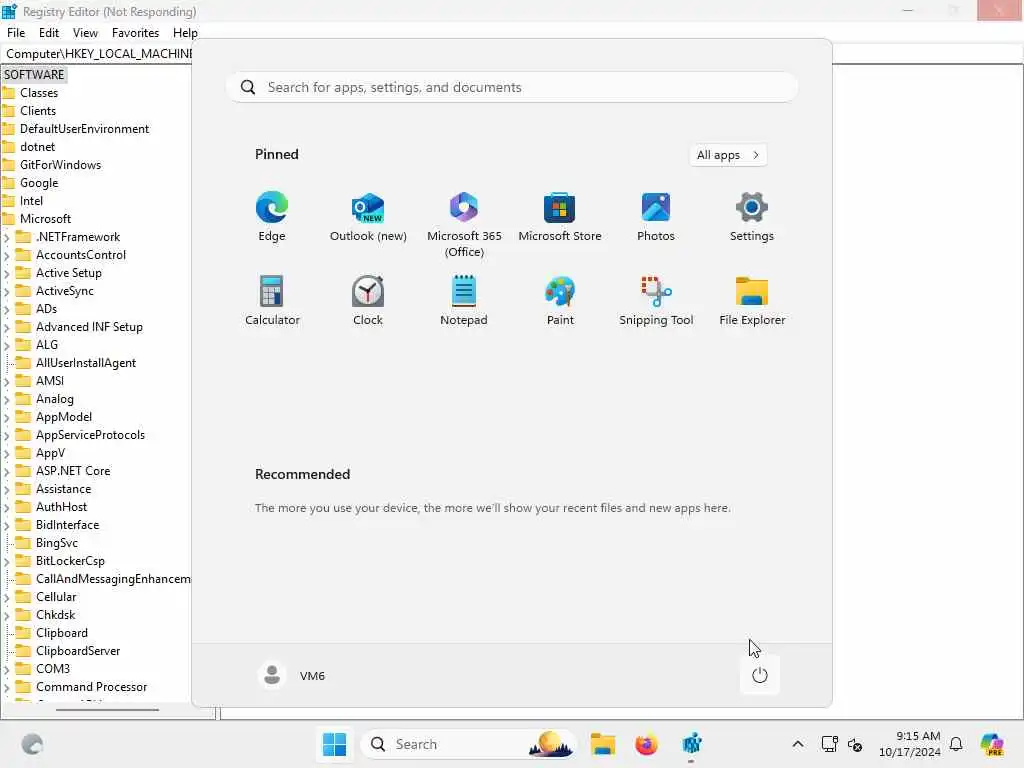
Task: Expand Command Processor key
Action: pos(7,687)
